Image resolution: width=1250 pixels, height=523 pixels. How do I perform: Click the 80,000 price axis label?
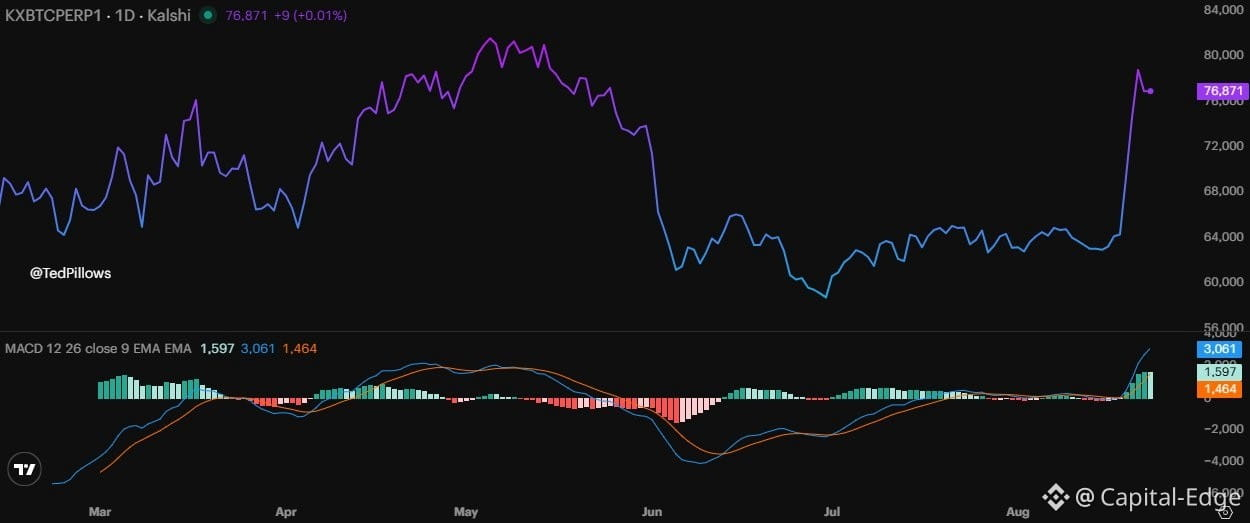point(1223,55)
